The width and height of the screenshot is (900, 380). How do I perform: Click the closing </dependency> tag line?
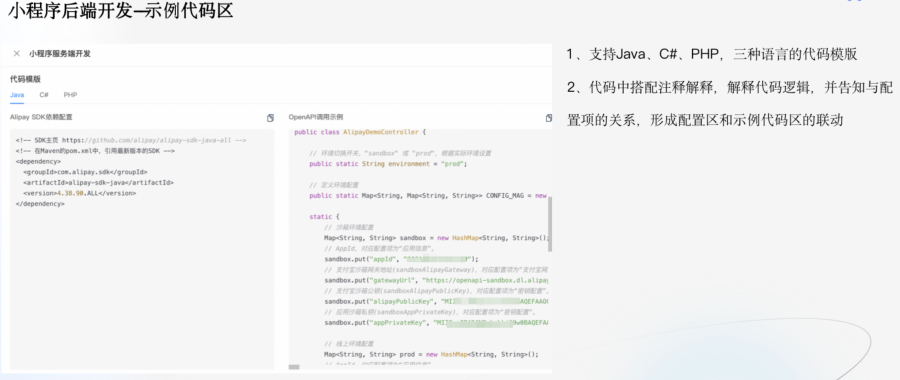(x=40, y=204)
